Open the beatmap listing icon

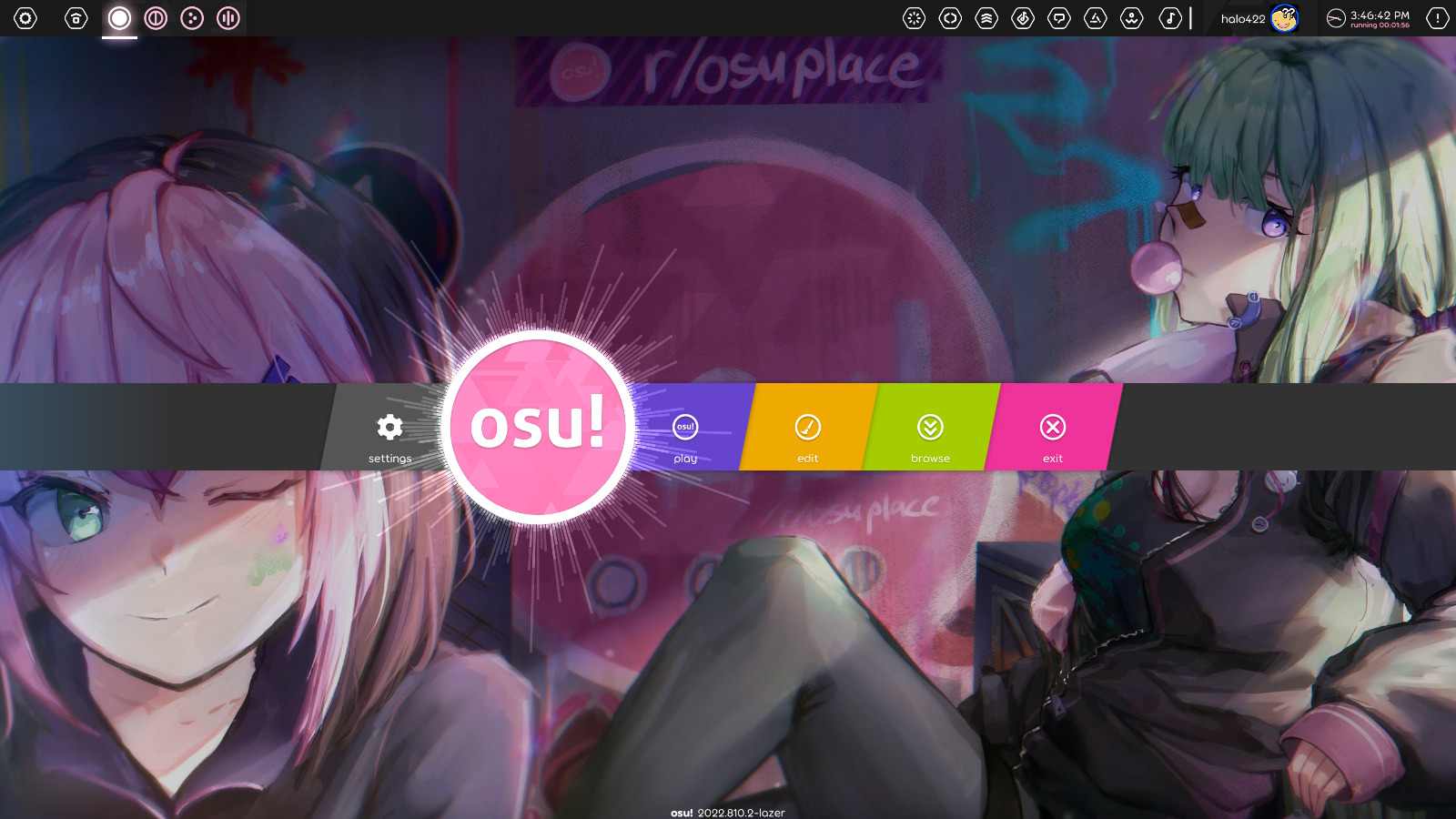tap(1023, 17)
